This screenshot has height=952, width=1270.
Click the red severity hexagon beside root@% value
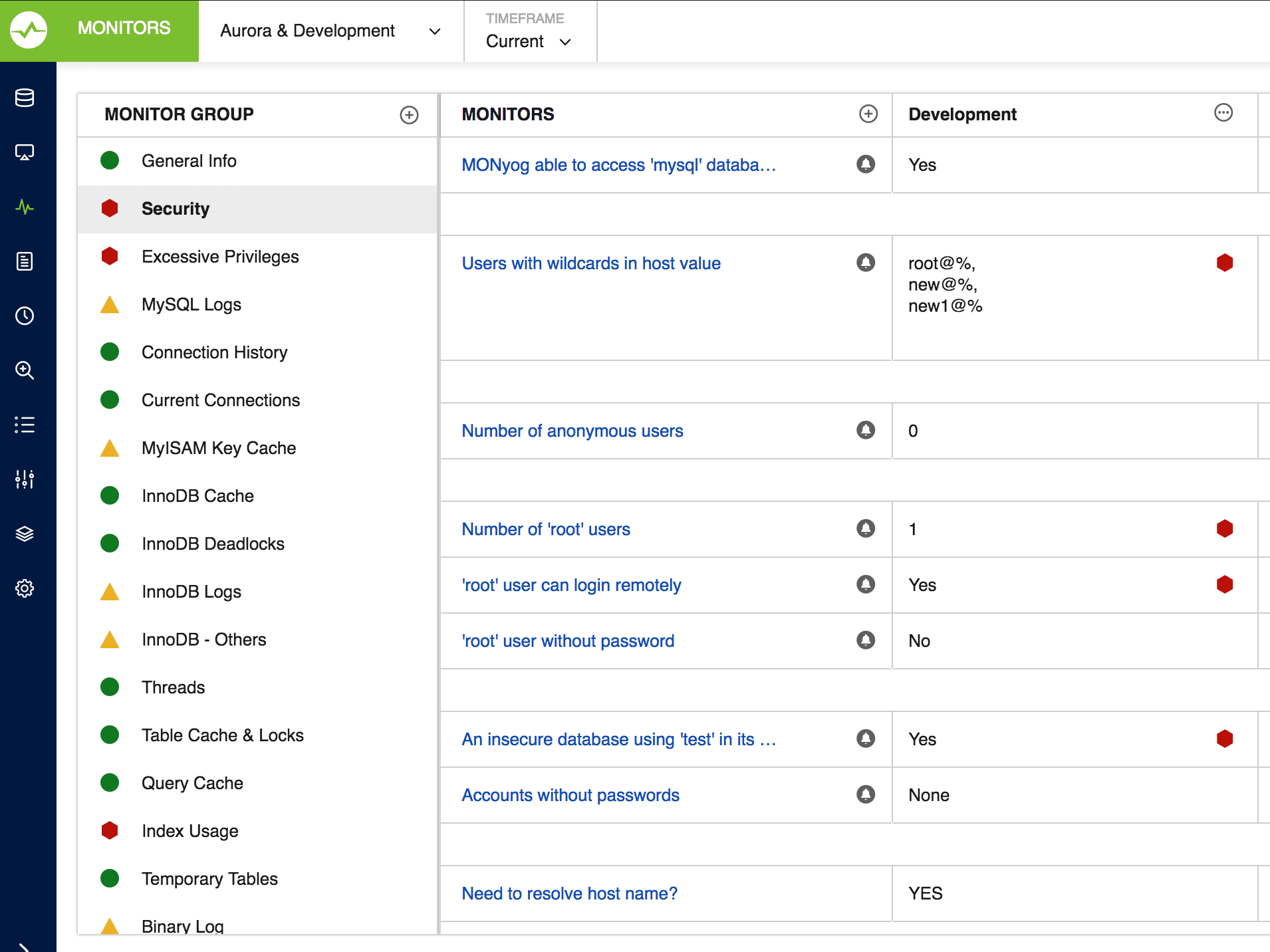tap(1225, 263)
